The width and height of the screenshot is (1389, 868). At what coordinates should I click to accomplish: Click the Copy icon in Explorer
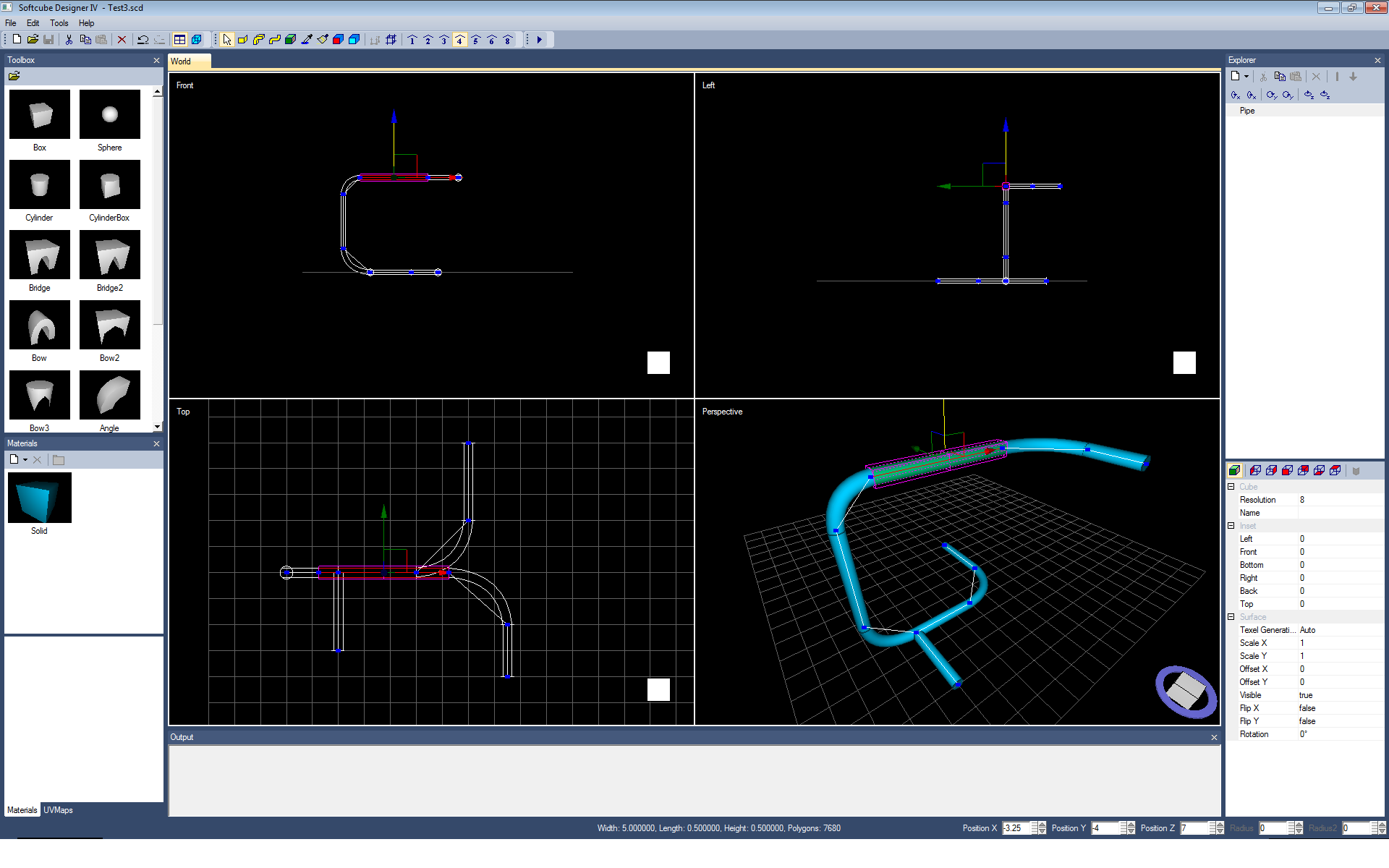coord(1279,77)
